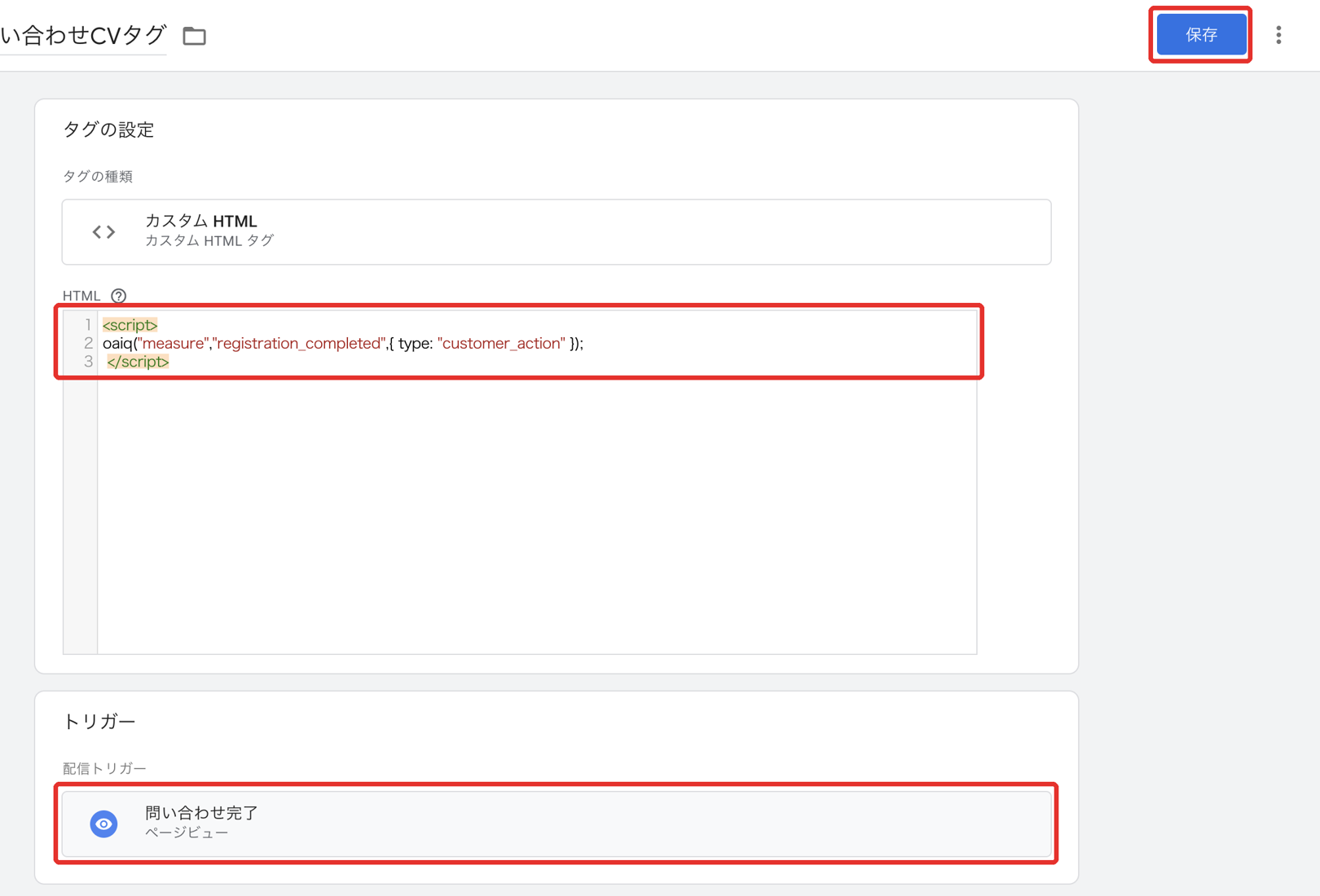
Task: Edit the tag name text field
Action: click(83, 35)
